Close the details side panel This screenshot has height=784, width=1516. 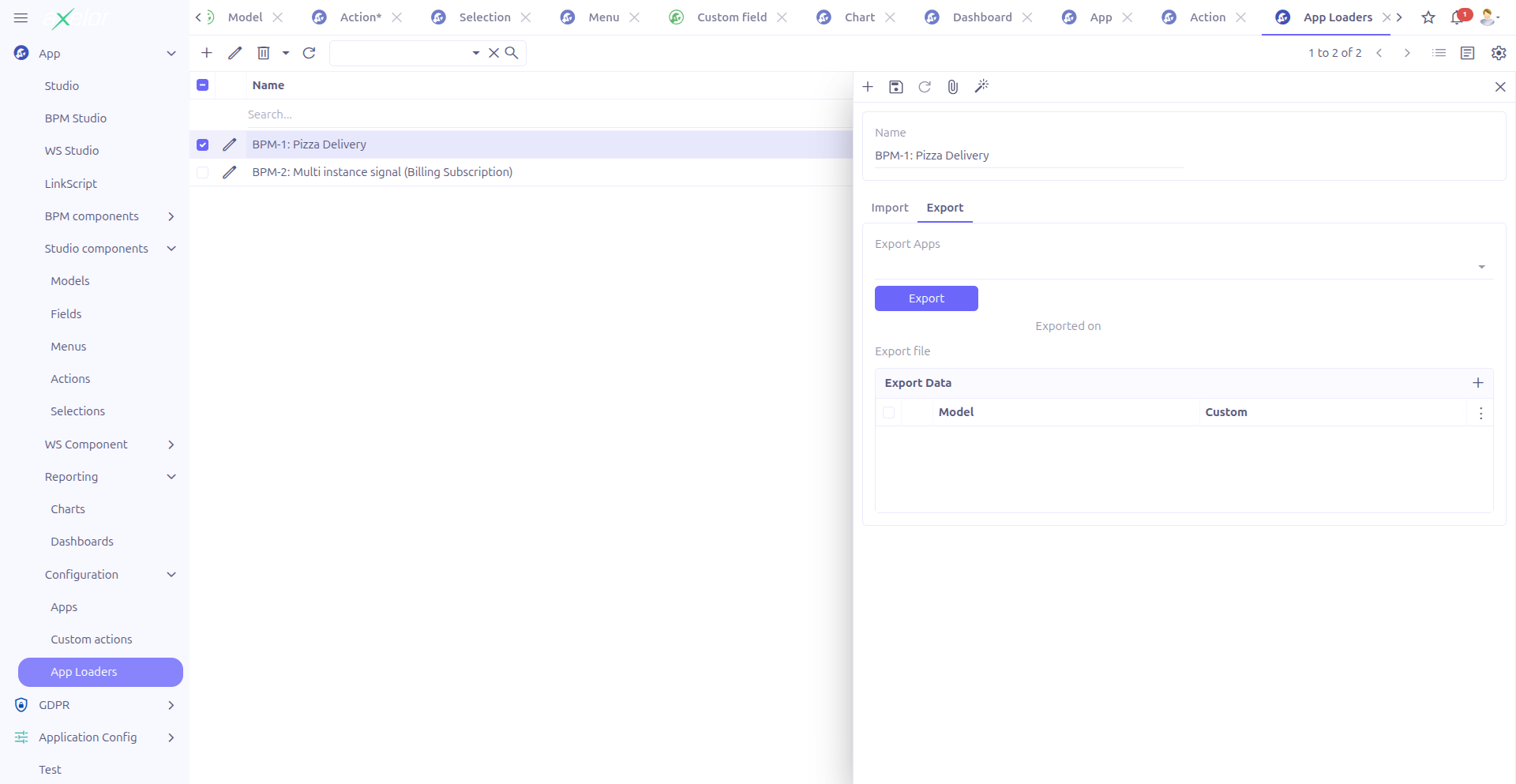1501,87
